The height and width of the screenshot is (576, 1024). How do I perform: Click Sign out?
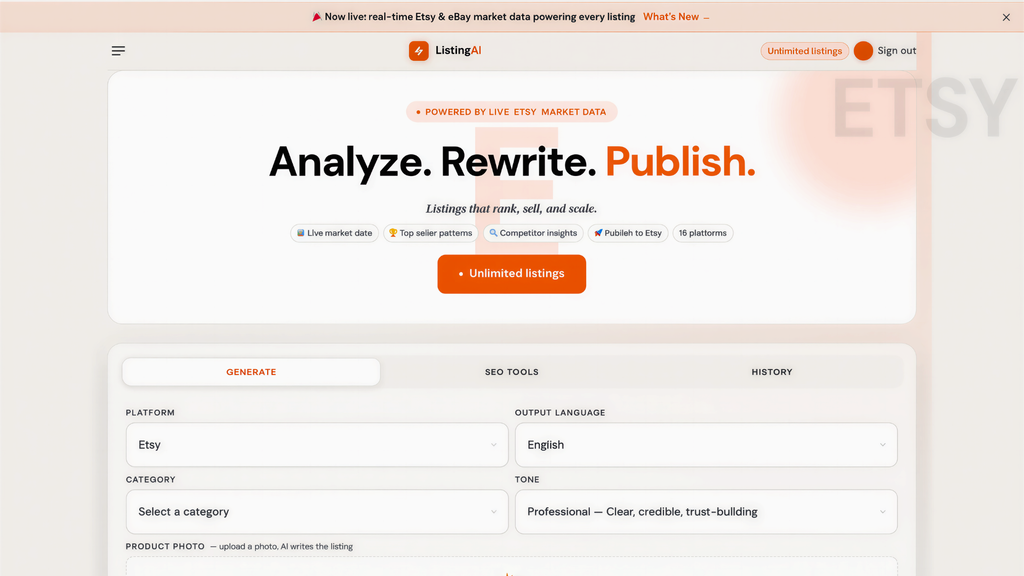[x=896, y=50]
